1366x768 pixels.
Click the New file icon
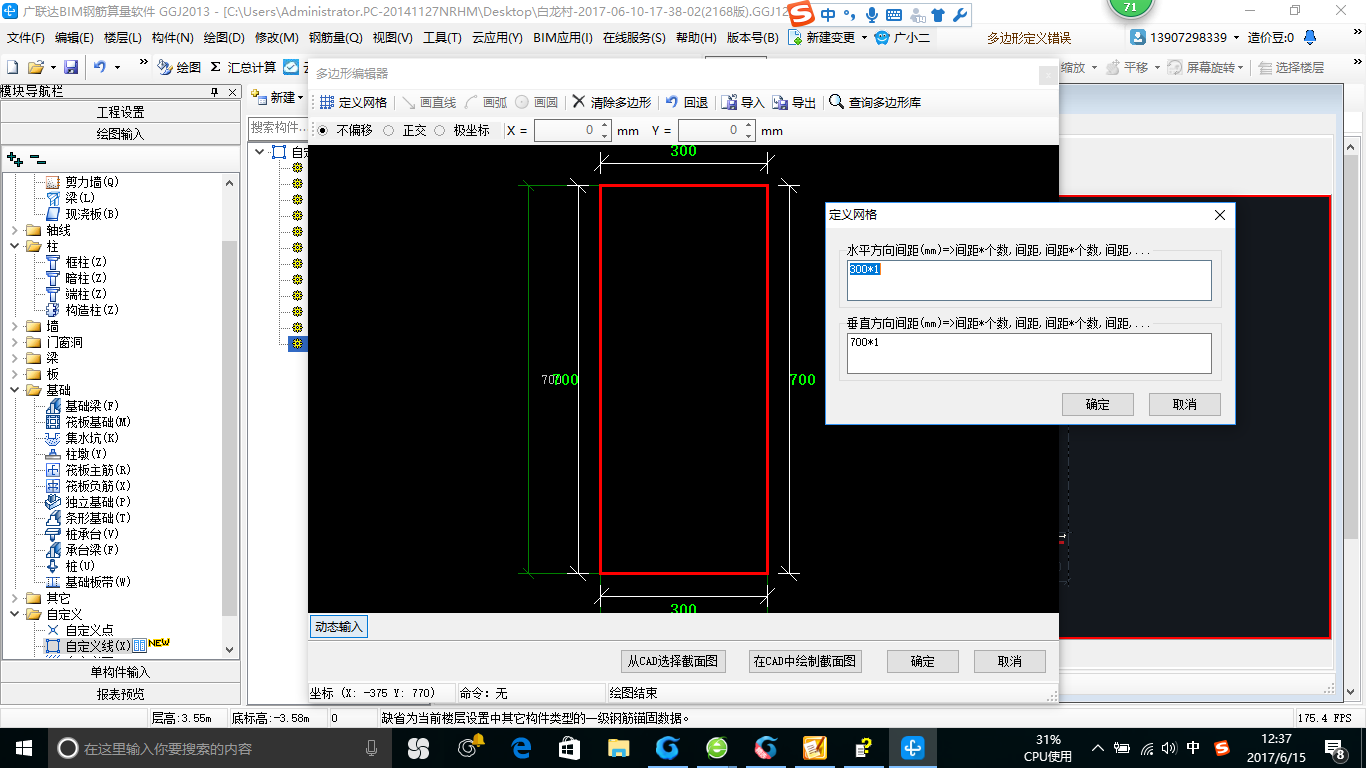(x=12, y=67)
